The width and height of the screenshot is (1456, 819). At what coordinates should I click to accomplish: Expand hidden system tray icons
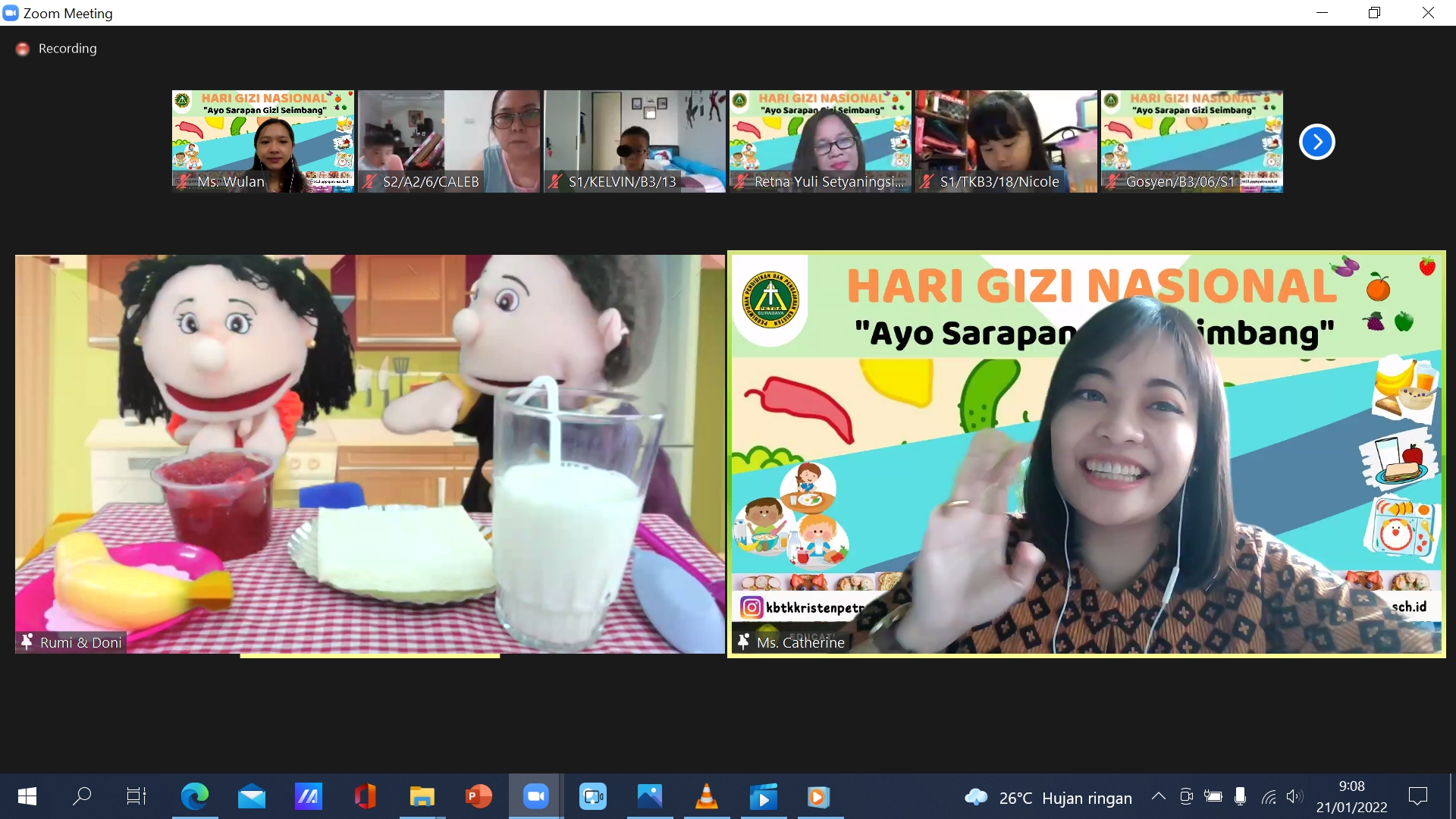click(x=1158, y=796)
